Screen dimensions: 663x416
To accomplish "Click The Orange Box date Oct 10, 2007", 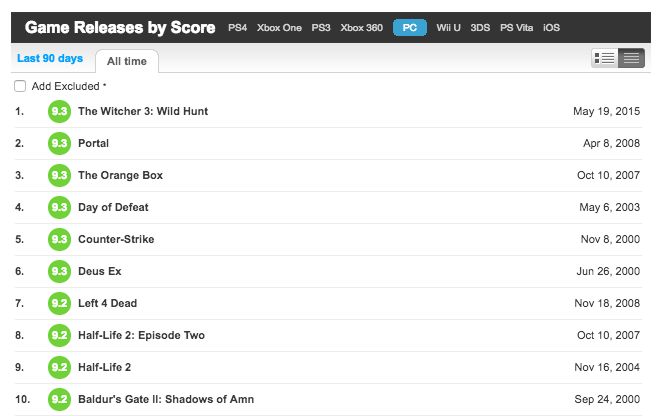I will tap(608, 175).
